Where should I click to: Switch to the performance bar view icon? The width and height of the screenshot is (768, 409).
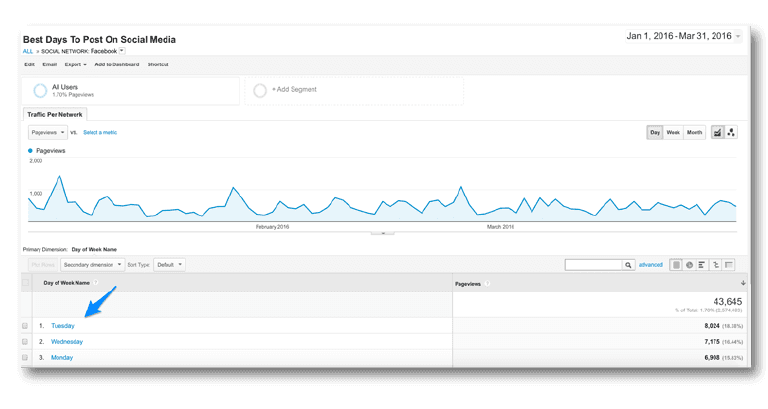(x=702, y=265)
